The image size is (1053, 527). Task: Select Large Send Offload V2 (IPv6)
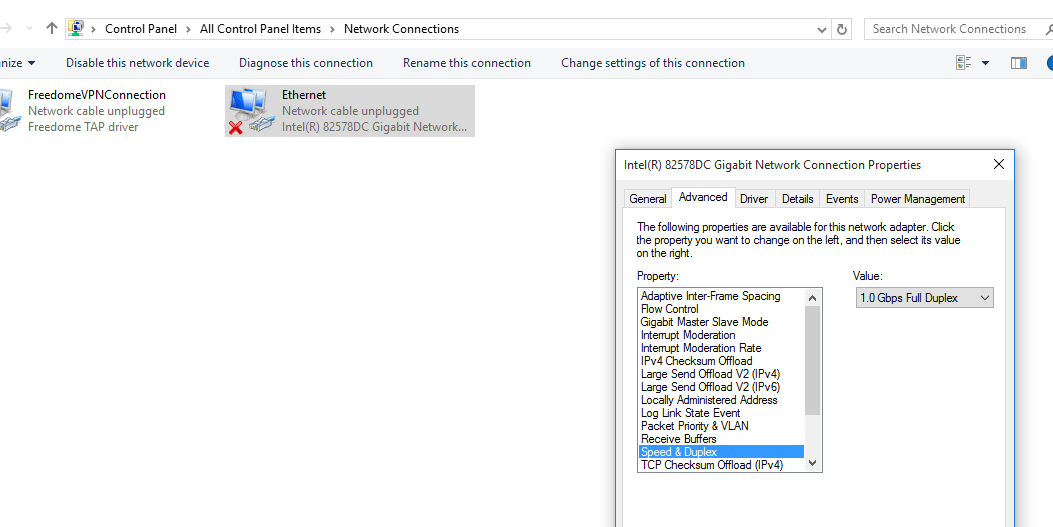(x=721, y=387)
